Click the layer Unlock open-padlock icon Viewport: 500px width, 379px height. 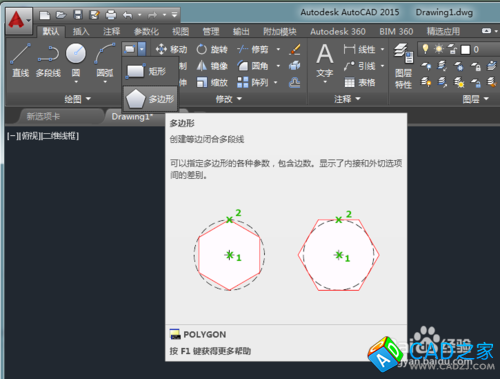click(476, 82)
